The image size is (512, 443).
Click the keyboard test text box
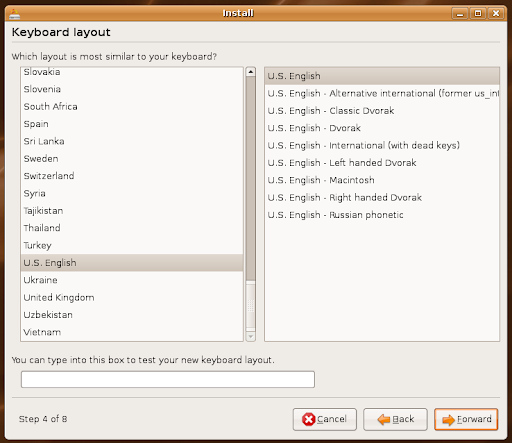[x=168, y=379]
